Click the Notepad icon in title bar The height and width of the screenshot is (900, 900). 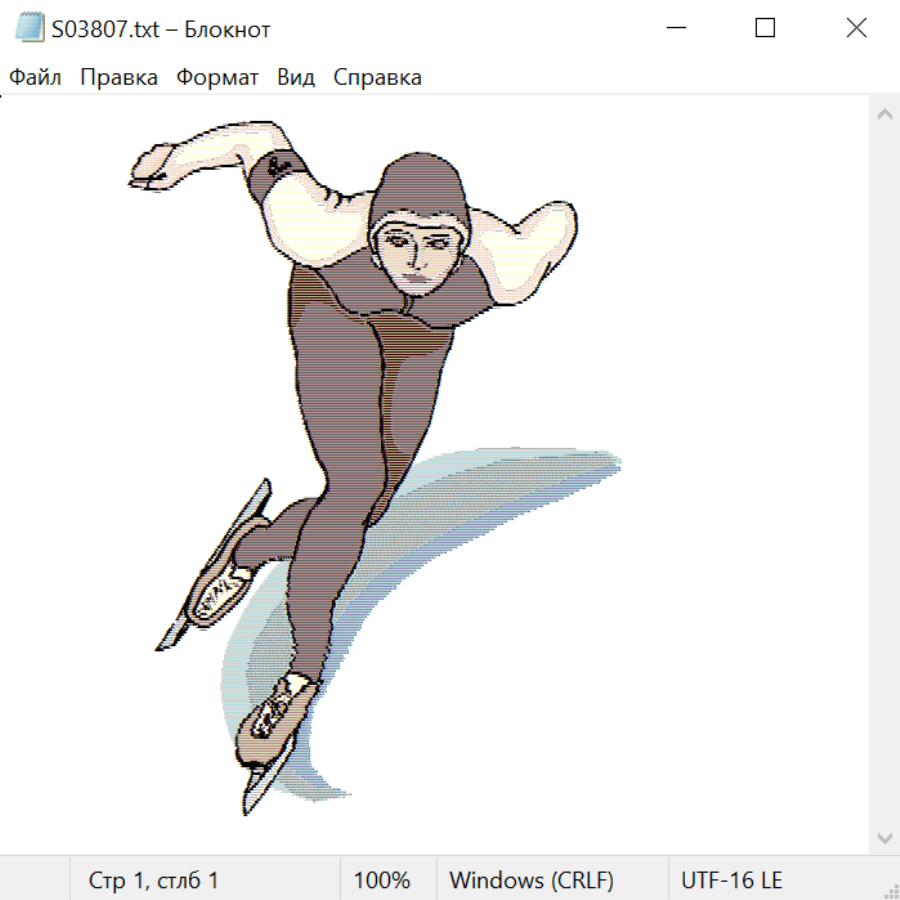[x=30, y=29]
